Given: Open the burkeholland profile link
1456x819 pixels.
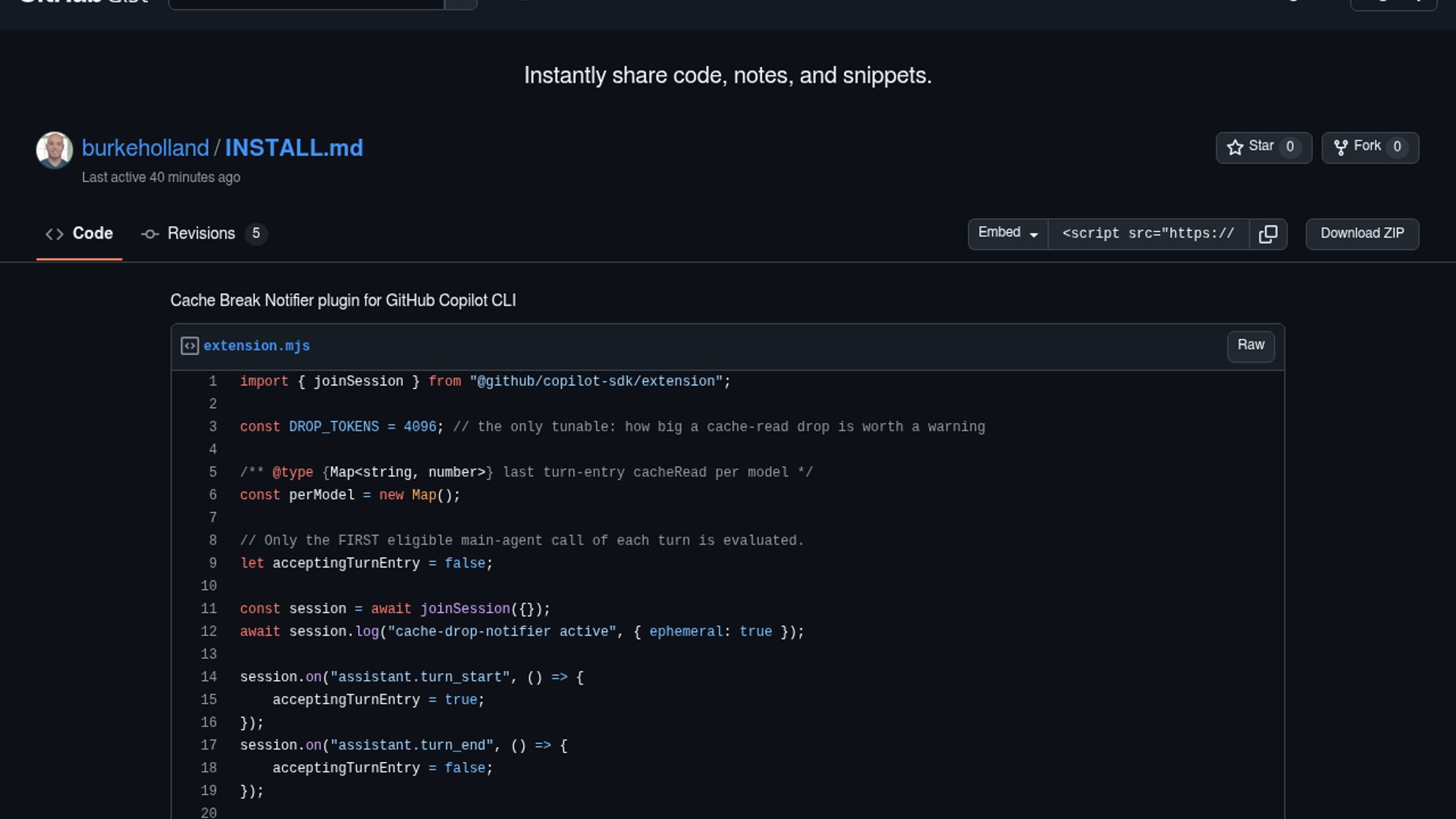Looking at the screenshot, I should pos(145,148).
